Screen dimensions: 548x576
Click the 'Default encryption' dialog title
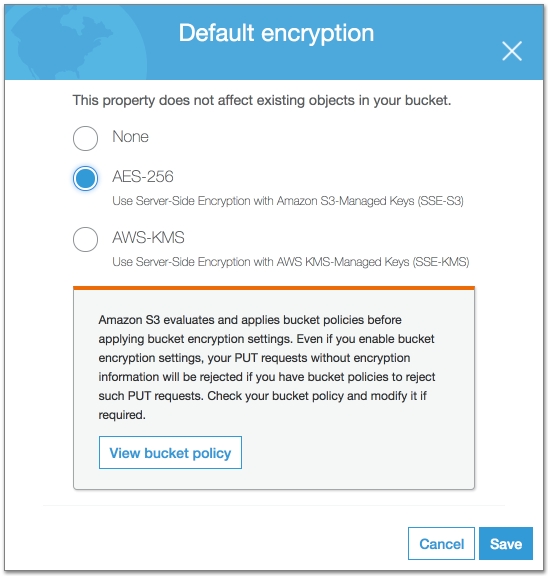pos(276,33)
